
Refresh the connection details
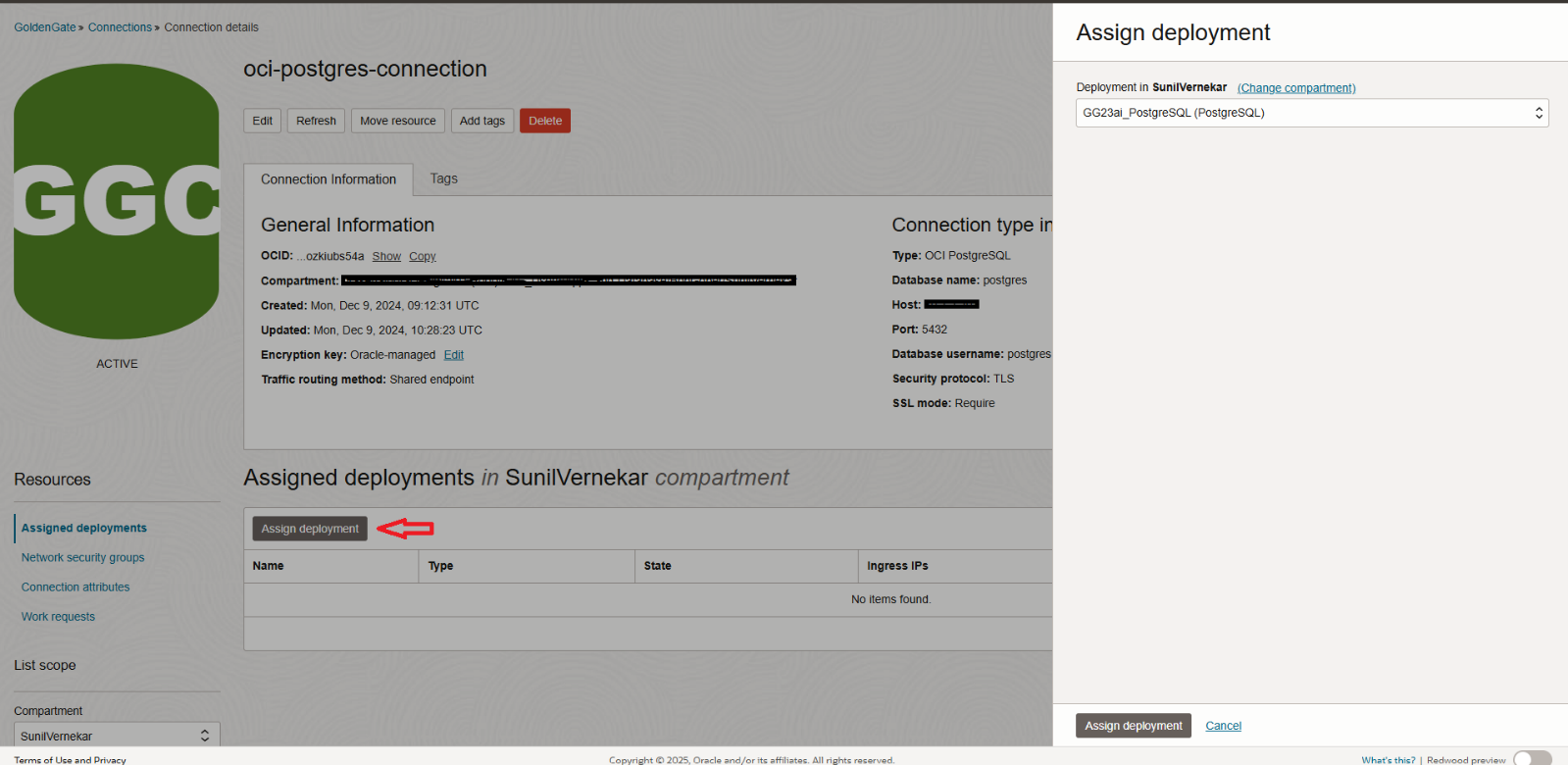click(x=316, y=121)
